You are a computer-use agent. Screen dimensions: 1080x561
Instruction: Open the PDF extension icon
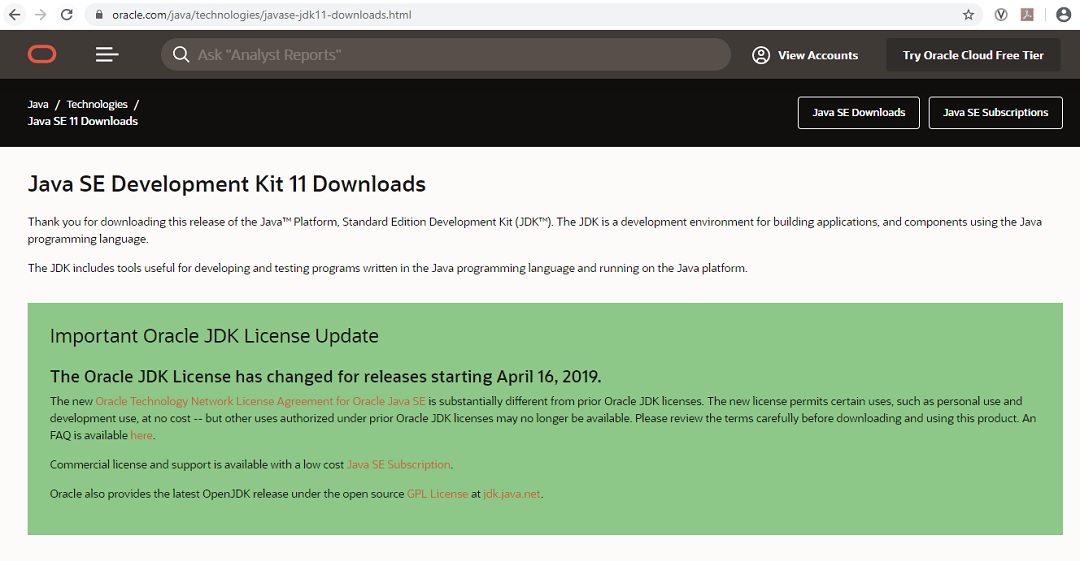[1027, 14]
